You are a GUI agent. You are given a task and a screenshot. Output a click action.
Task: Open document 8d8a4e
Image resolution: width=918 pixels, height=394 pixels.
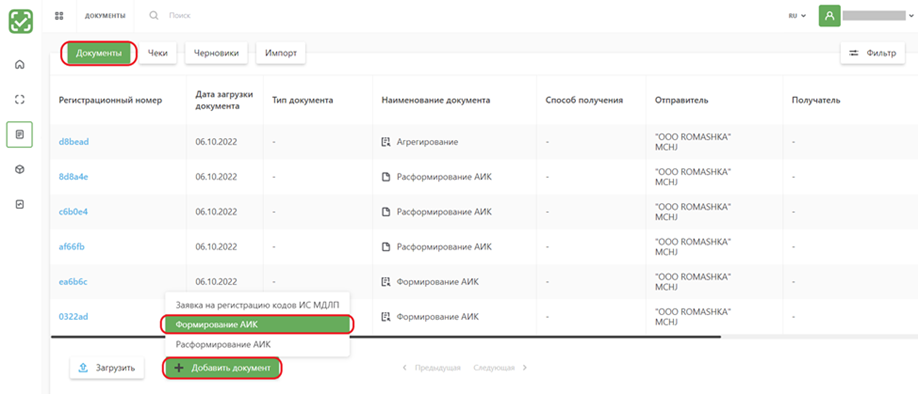pyautogui.click(x=73, y=177)
